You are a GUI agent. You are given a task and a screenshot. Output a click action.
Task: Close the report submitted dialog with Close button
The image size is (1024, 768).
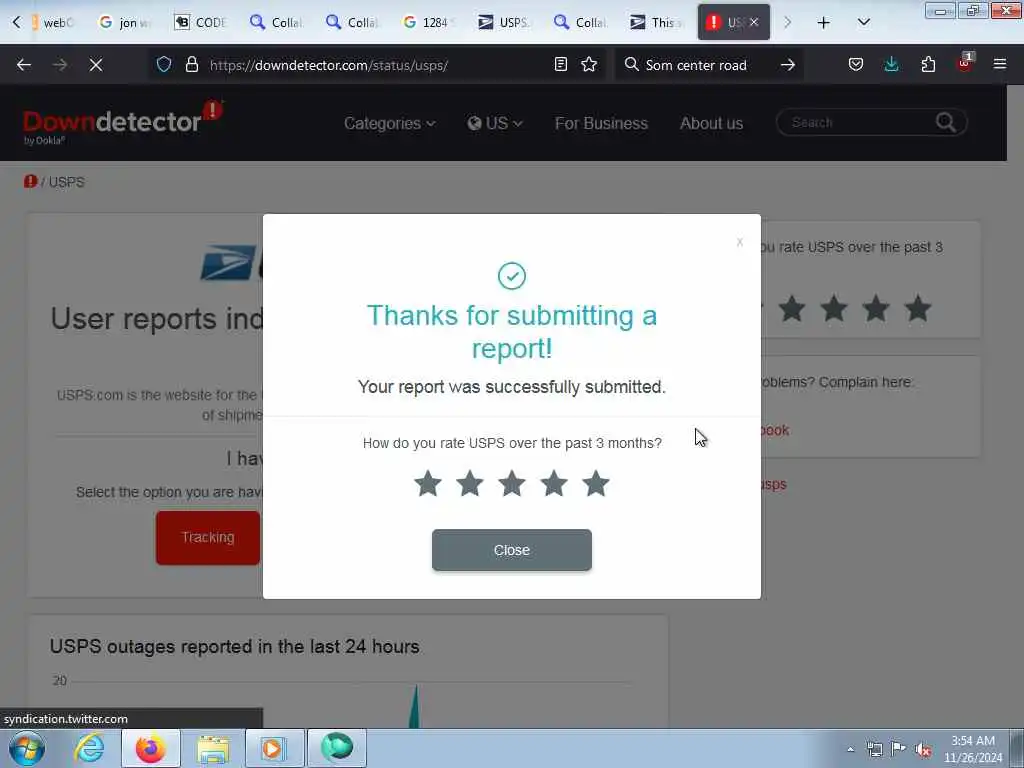tap(511, 550)
